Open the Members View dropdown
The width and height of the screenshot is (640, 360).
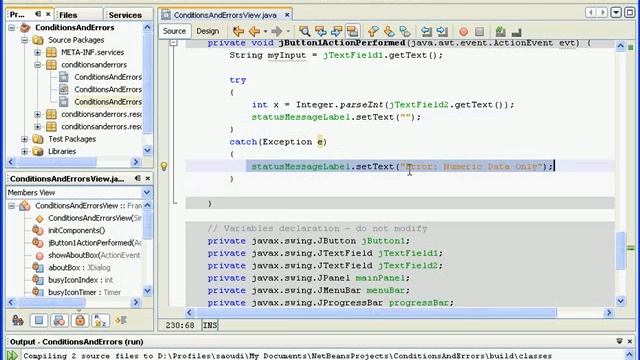click(x=147, y=192)
